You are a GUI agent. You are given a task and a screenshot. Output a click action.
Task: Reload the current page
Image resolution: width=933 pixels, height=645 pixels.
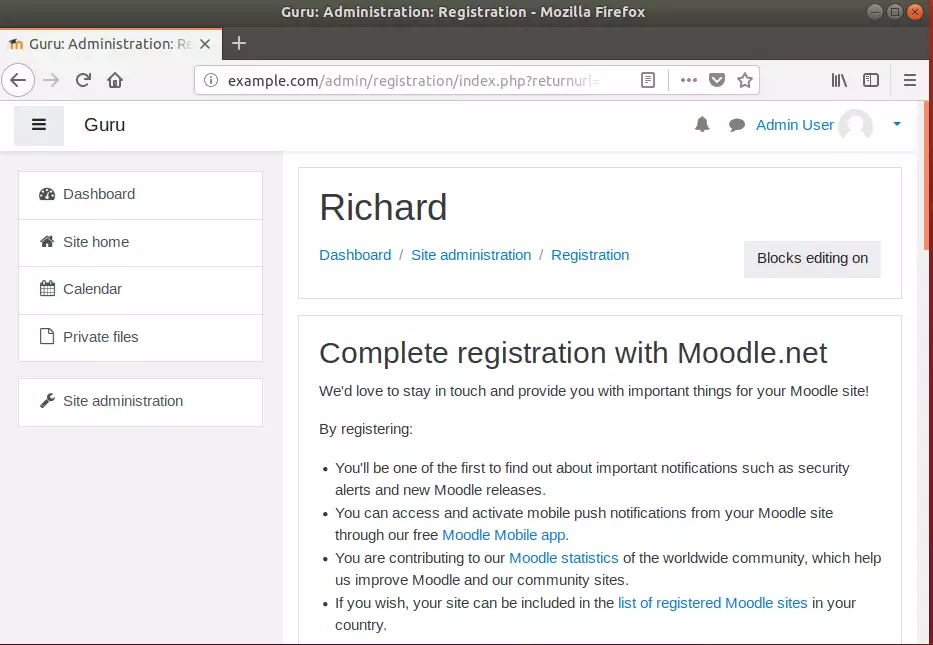point(83,80)
